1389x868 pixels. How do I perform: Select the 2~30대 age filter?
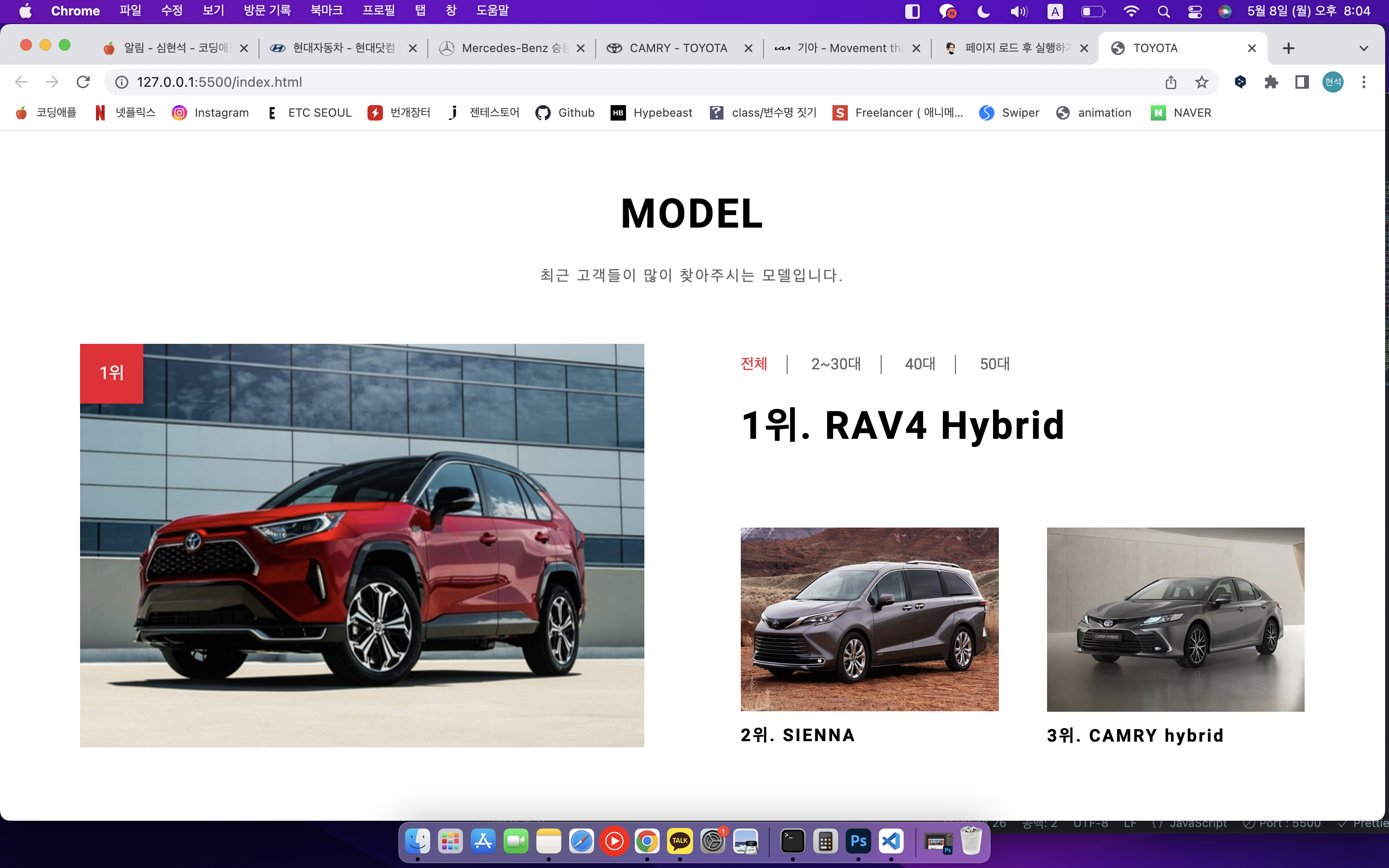pos(836,364)
